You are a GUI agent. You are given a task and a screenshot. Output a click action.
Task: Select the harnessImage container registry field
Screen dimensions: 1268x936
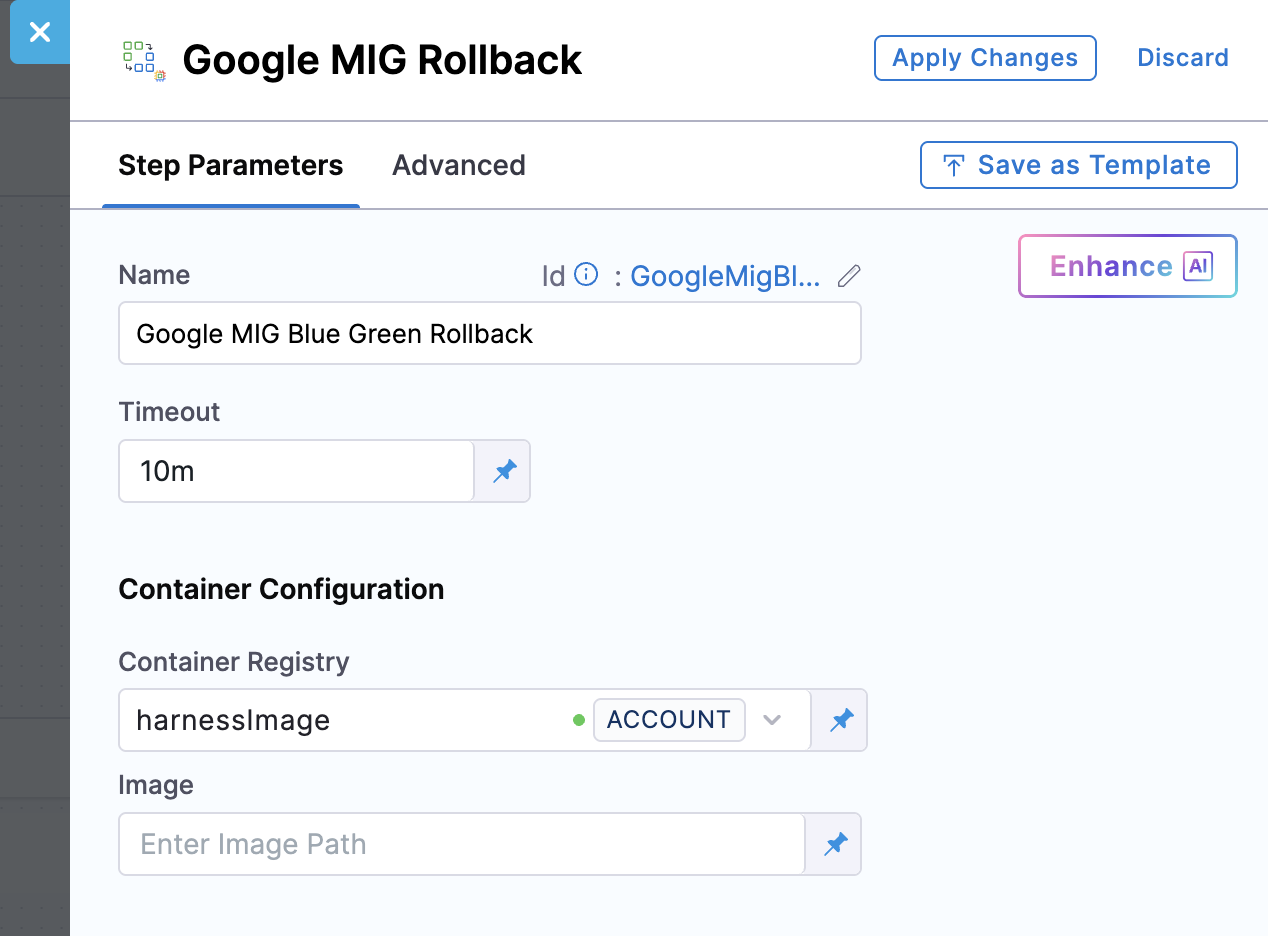(340, 720)
